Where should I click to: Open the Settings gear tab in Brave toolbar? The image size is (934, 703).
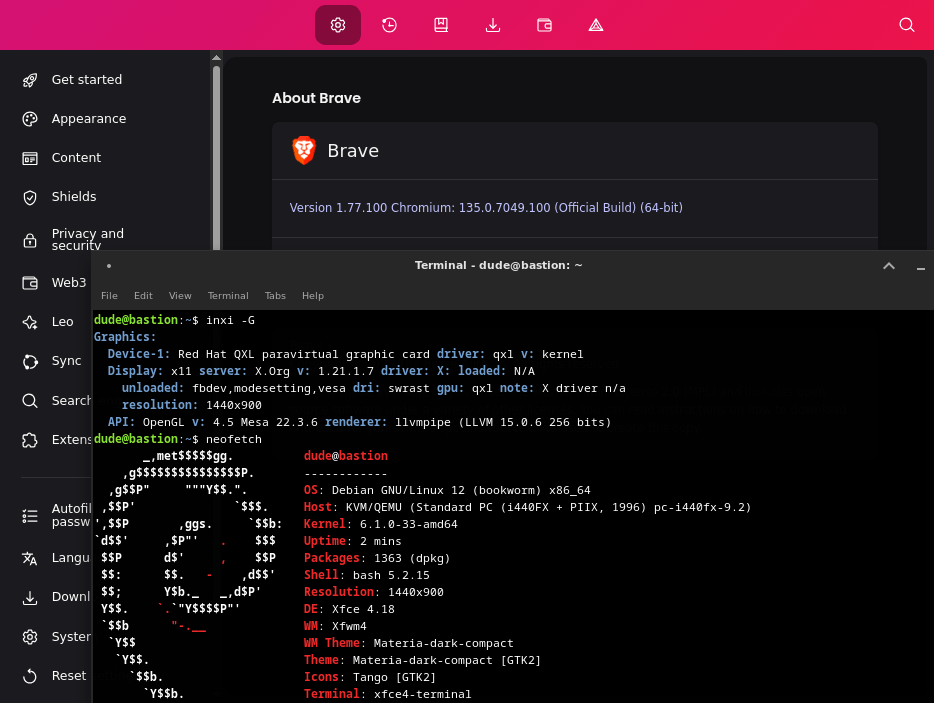tap(338, 25)
